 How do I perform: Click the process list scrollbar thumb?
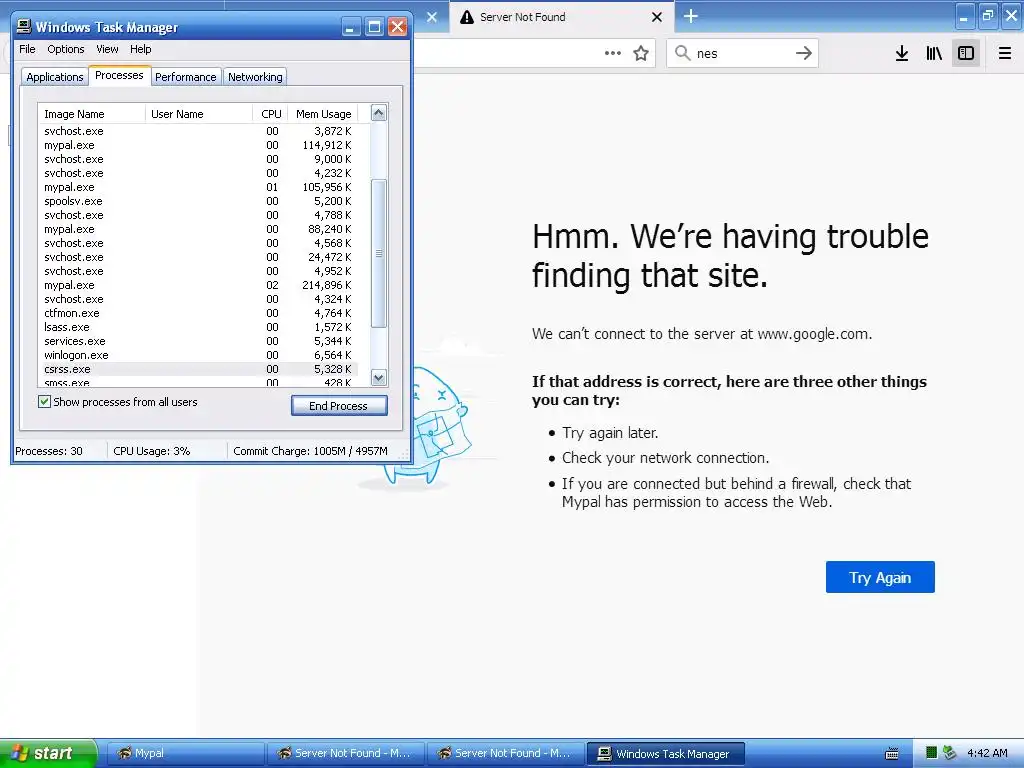[x=379, y=253]
